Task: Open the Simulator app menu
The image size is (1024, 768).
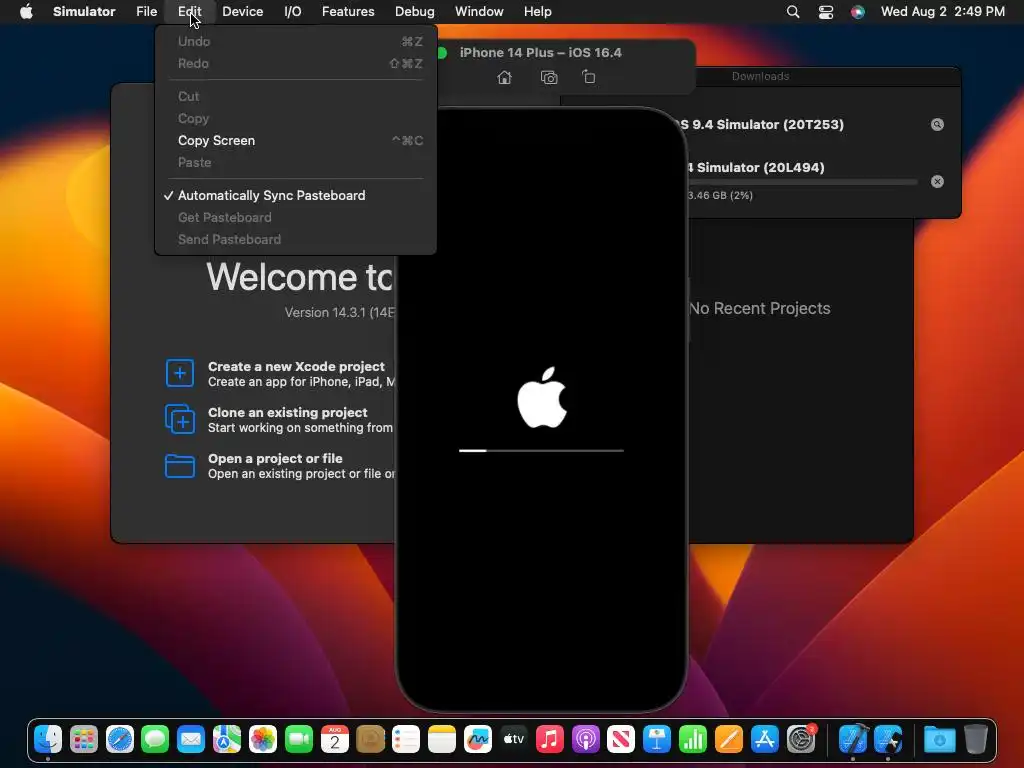Action: coord(84,12)
